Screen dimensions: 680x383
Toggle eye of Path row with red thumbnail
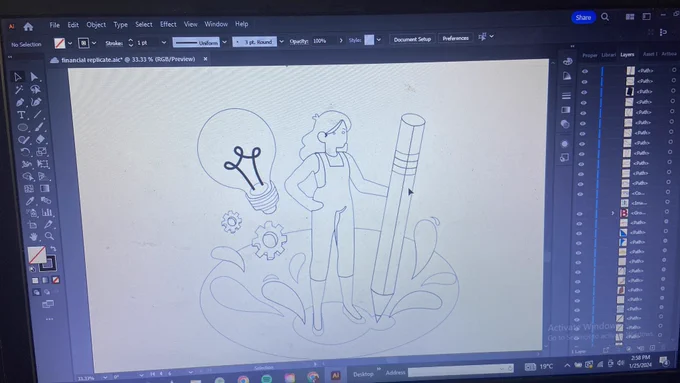pyautogui.click(x=577, y=291)
